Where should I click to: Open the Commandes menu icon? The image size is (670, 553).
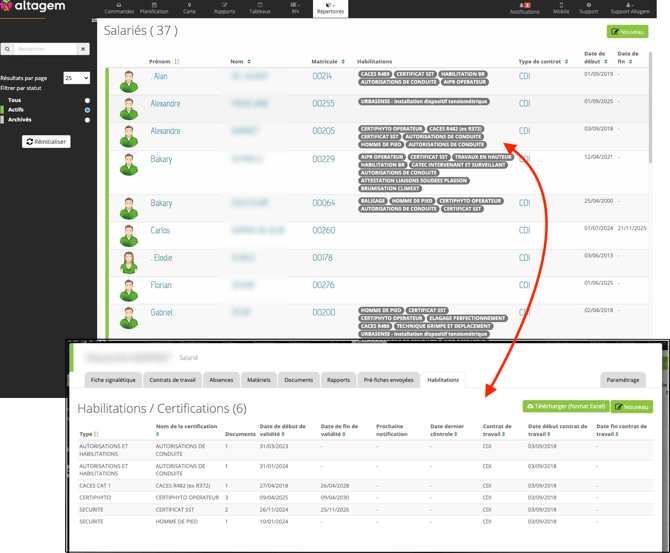pos(119,5)
